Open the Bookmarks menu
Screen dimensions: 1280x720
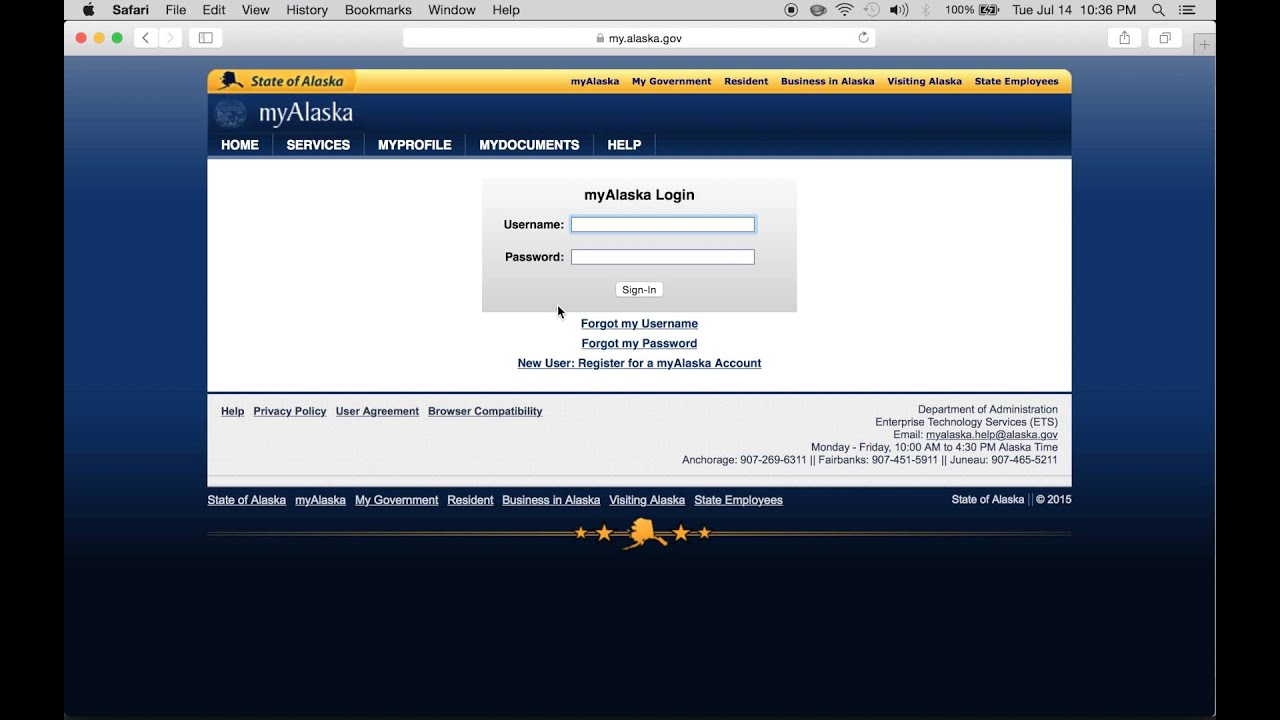coord(378,10)
